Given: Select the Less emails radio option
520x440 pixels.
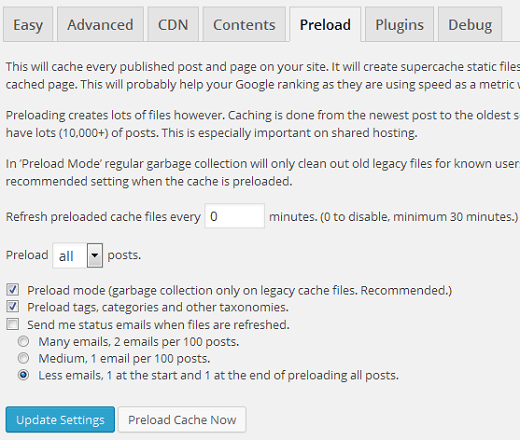Looking at the screenshot, I should tap(23, 375).
